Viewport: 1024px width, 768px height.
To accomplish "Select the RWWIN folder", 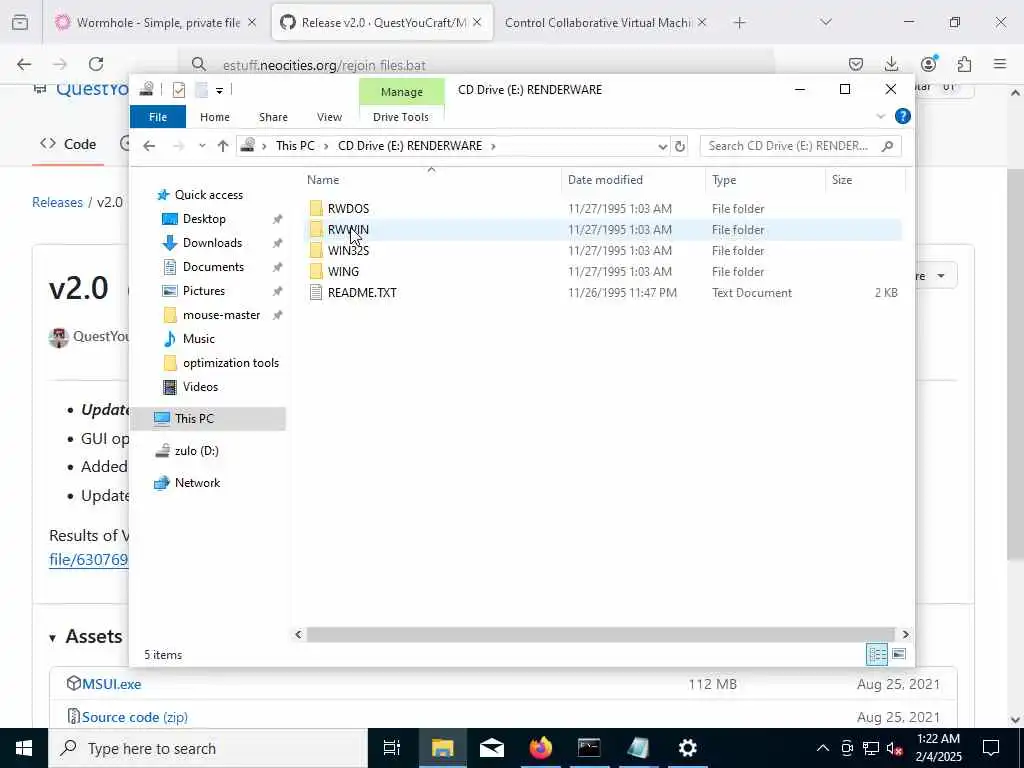I will pos(348,229).
